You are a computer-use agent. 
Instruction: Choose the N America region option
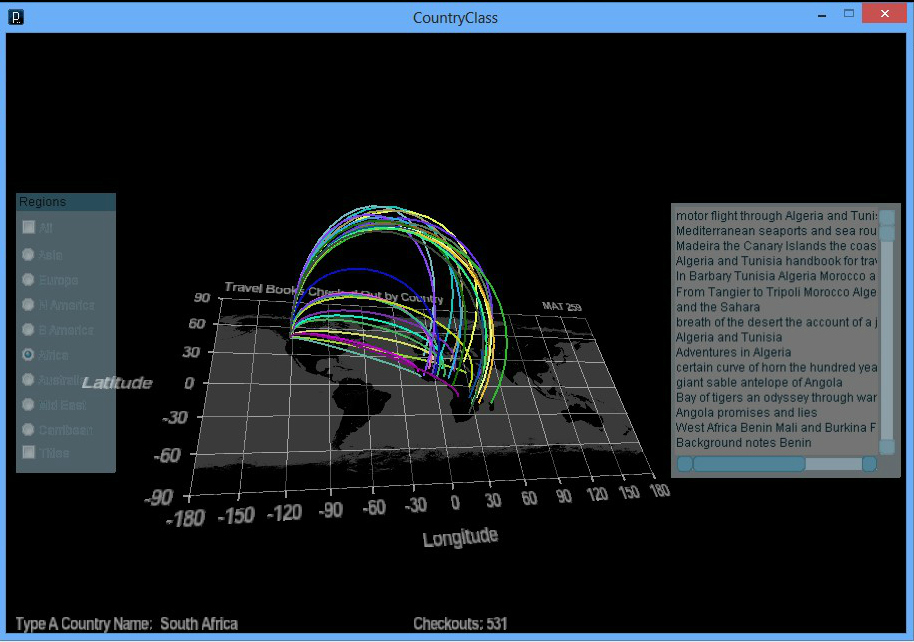point(29,305)
